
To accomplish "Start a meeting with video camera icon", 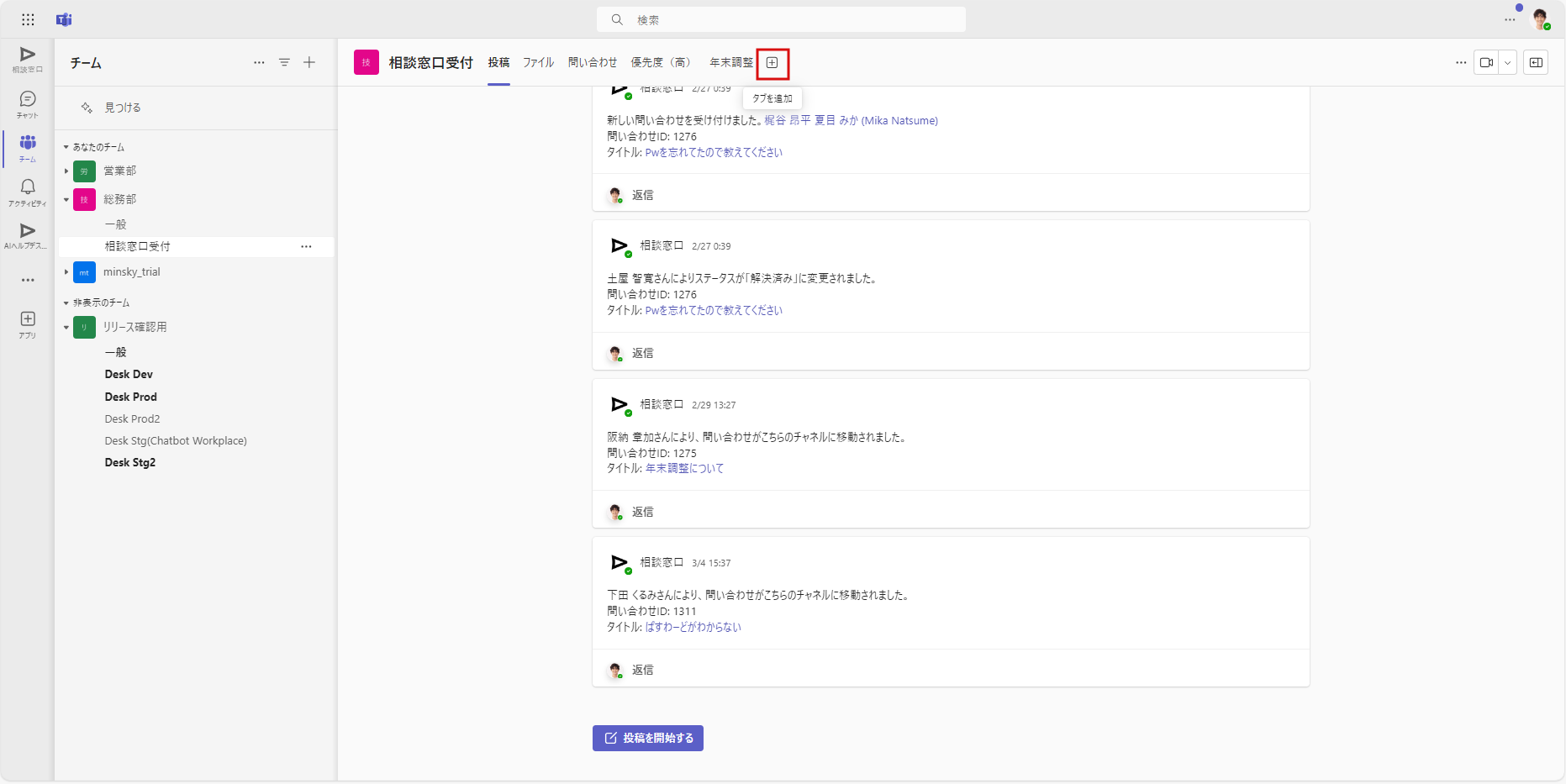I will 1486,62.
